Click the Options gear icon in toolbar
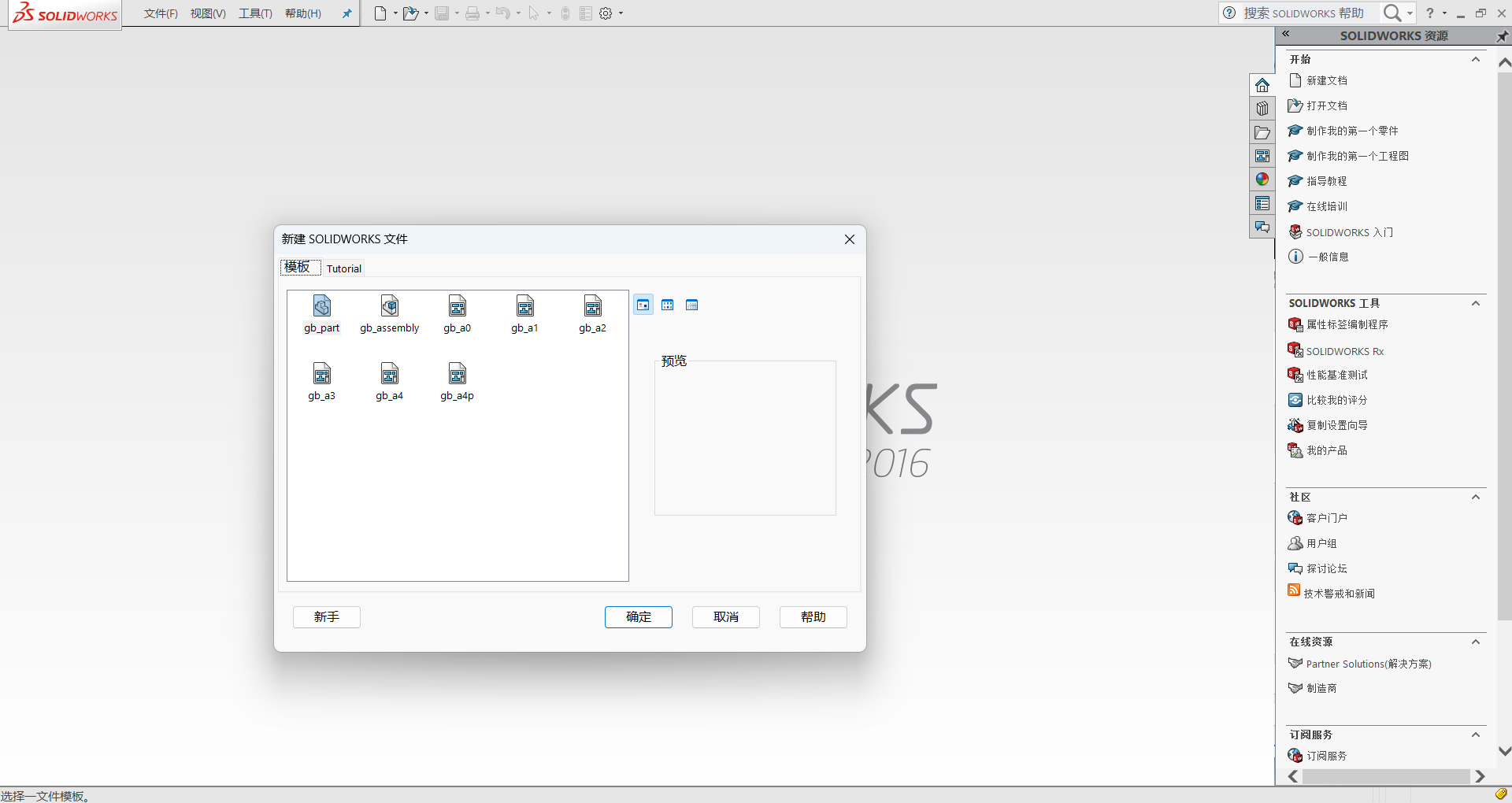The image size is (1512, 803). point(606,13)
